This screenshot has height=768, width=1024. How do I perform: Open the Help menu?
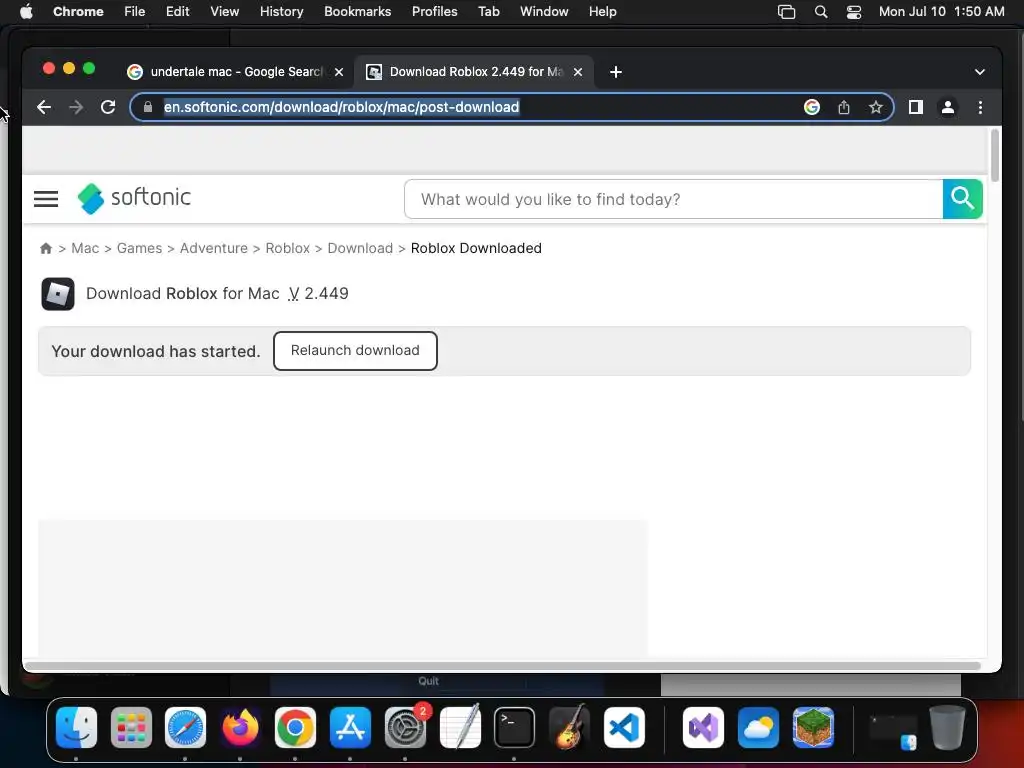(x=602, y=12)
